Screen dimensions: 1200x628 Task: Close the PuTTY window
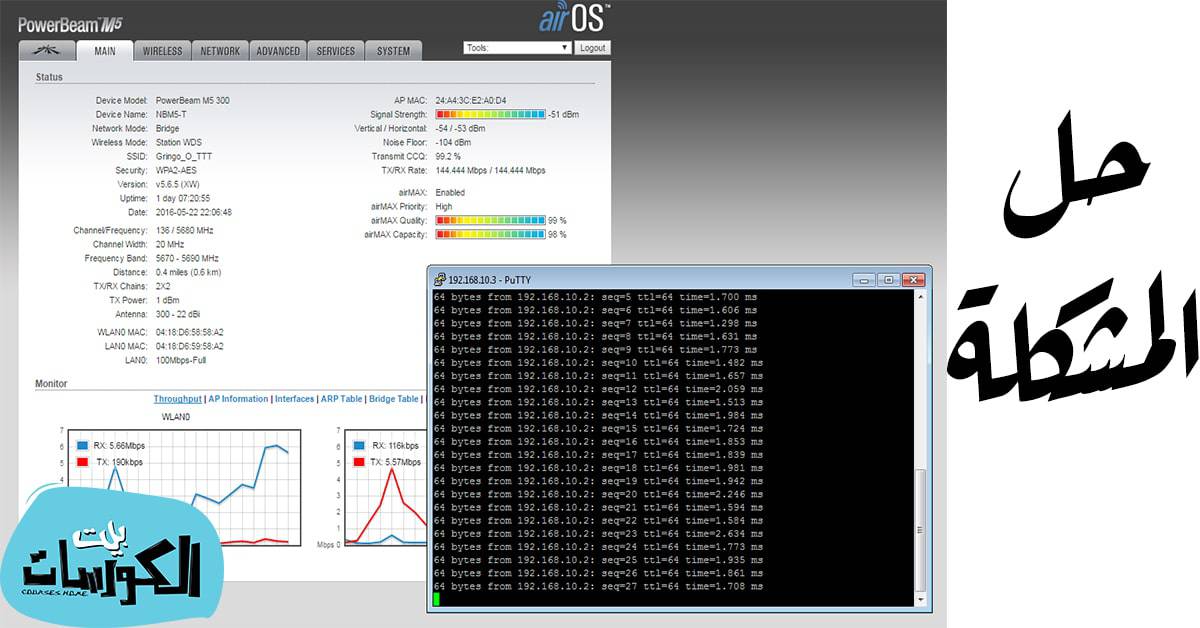coord(911,280)
